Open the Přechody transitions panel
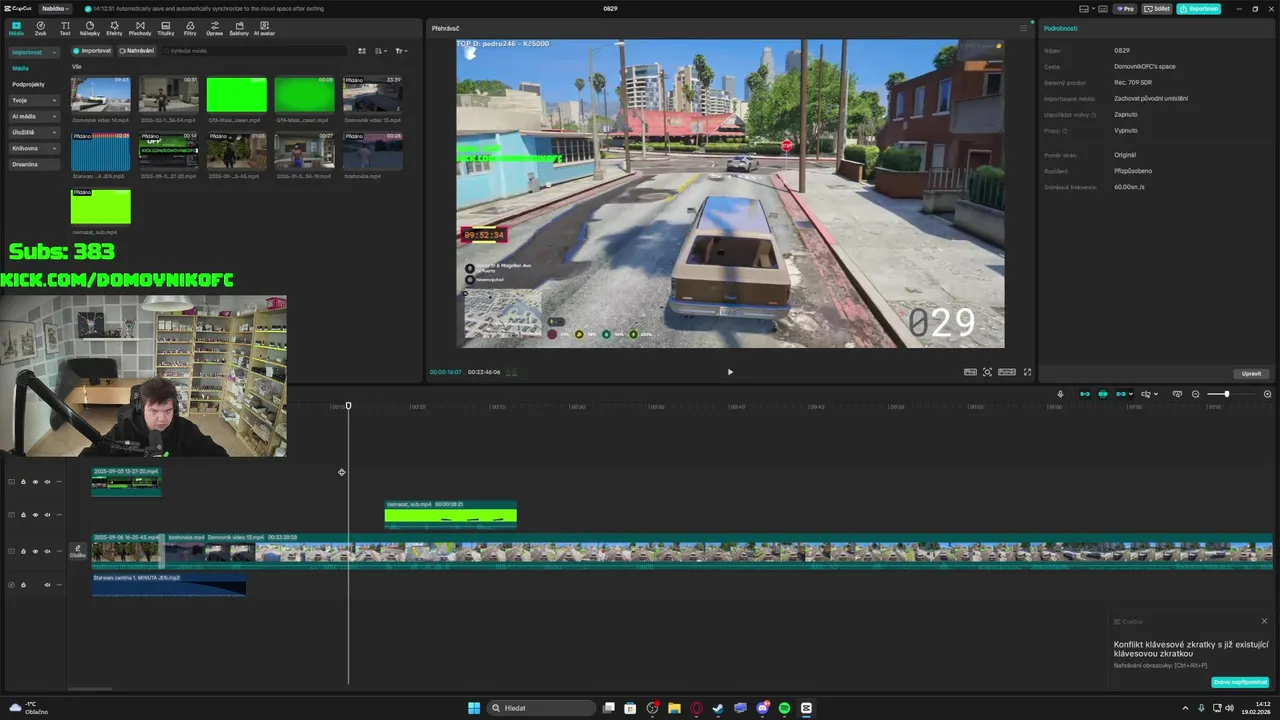1280x720 pixels. [x=140, y=28]
